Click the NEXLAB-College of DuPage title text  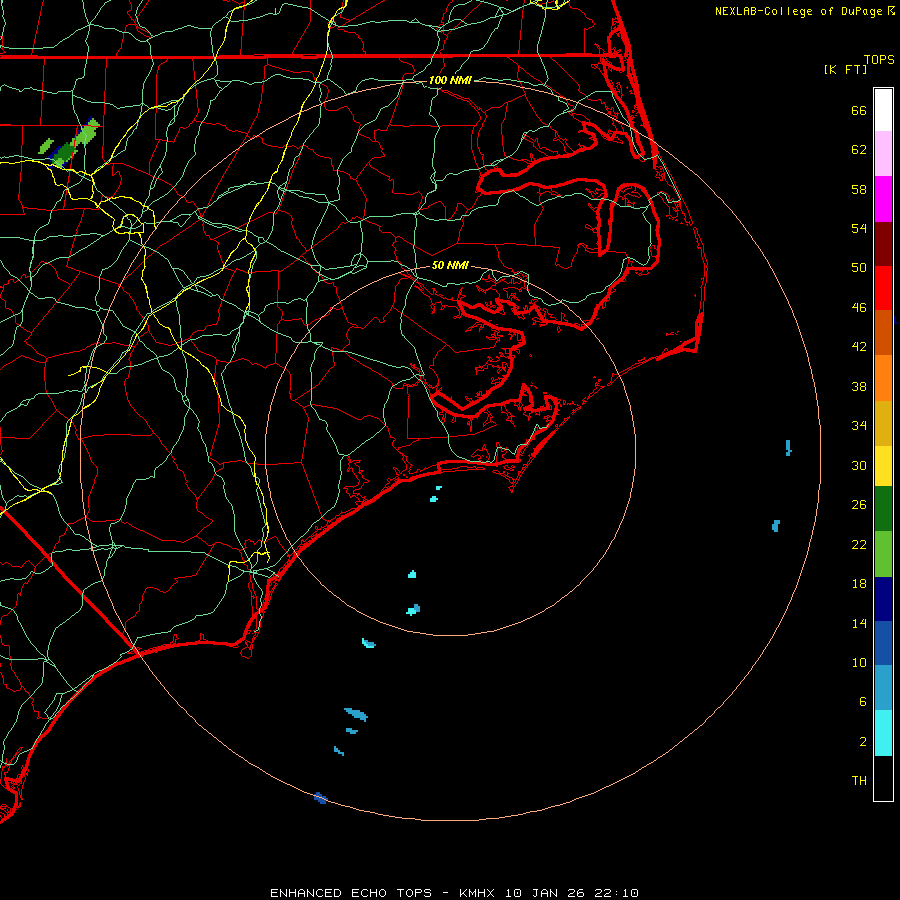coord(798,11)
